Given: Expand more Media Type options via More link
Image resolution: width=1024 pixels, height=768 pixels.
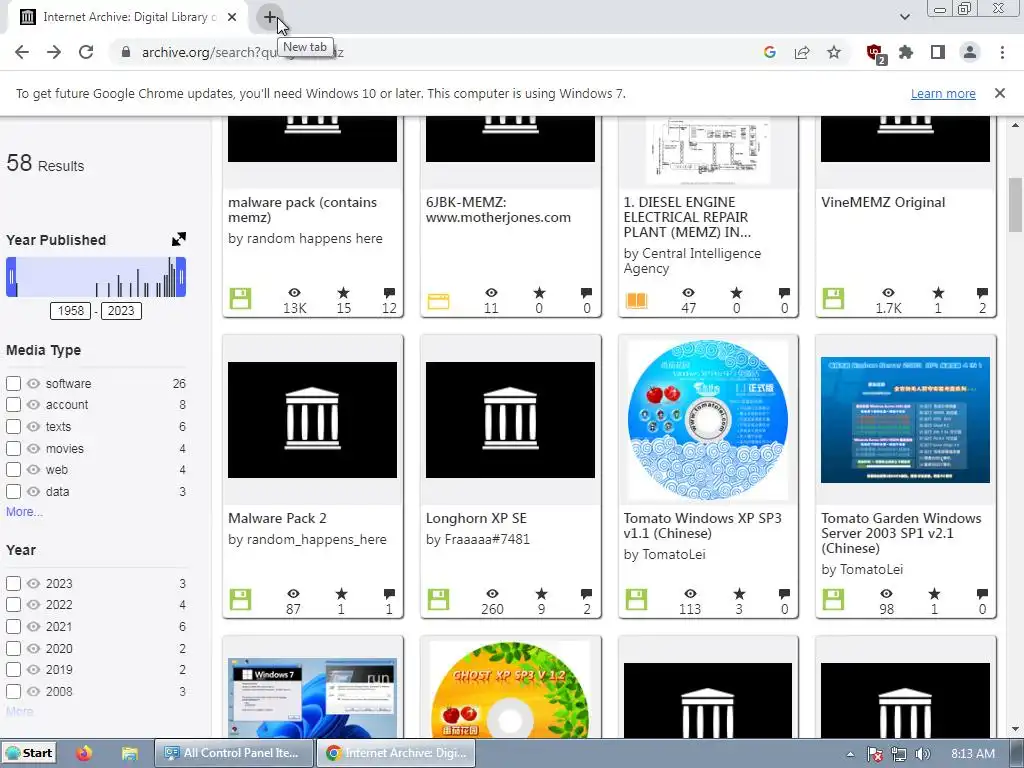Looking at the screenshot, I should click(x=24, y=512).
